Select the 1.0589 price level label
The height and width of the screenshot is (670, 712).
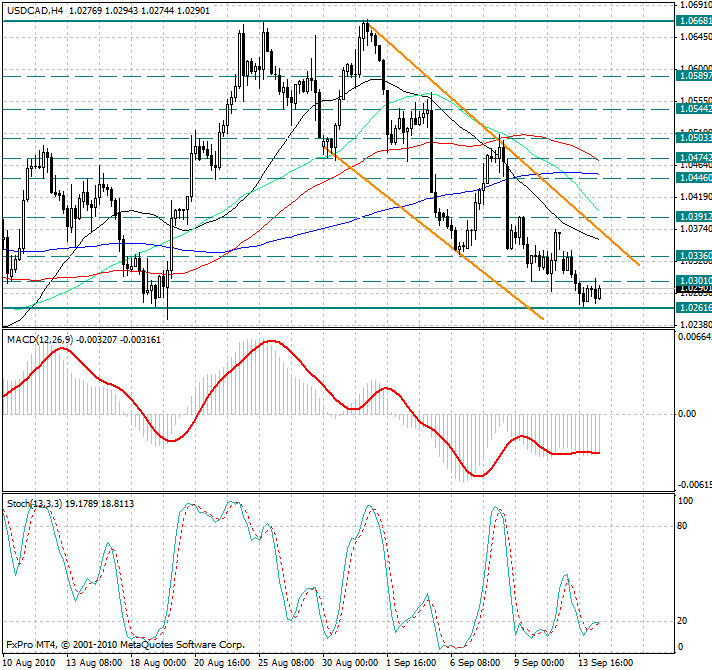point(694,76)
